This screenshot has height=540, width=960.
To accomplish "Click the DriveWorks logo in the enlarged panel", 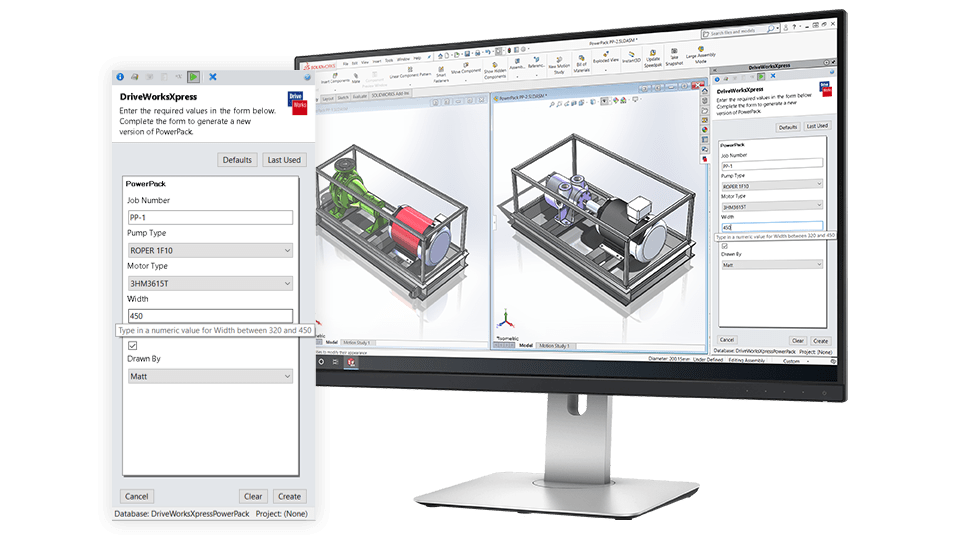I will pyautogui.click(x=298, y=103).
